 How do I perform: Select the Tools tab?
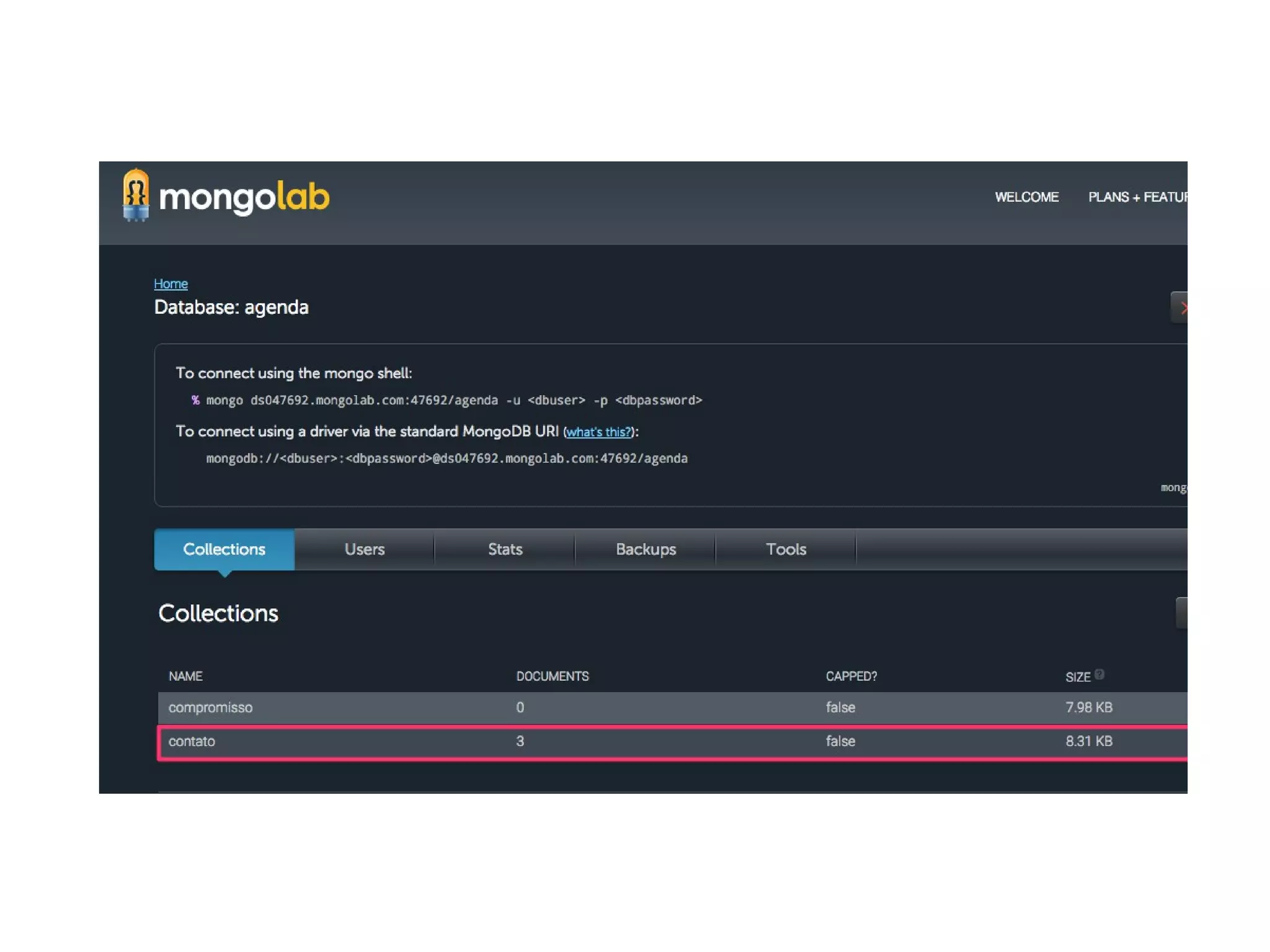786,549
